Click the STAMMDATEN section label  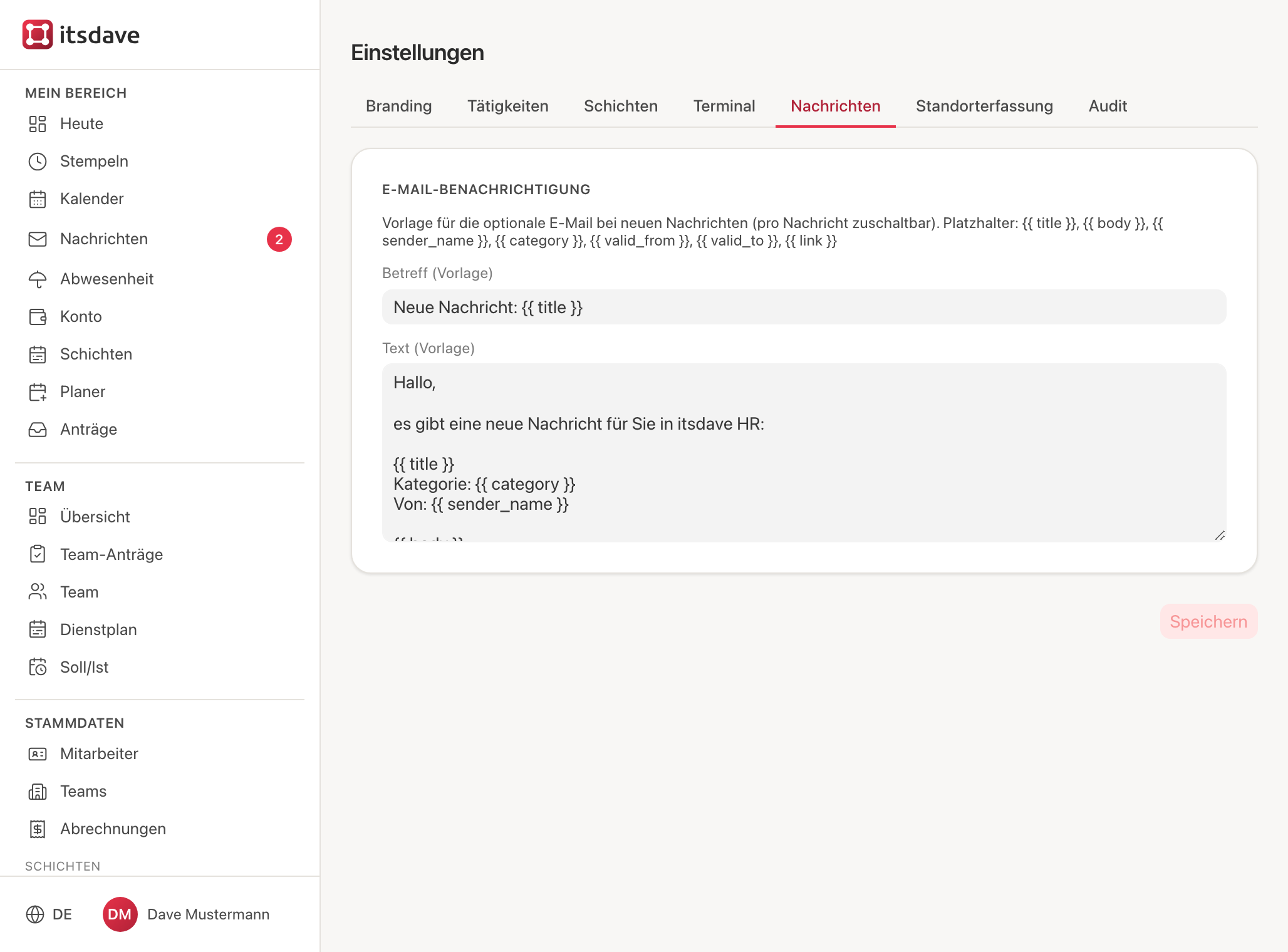[x=75, y=723]
